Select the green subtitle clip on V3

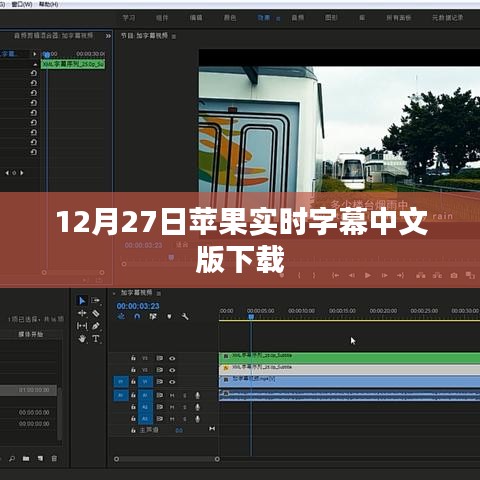click(x=349, y=358)
